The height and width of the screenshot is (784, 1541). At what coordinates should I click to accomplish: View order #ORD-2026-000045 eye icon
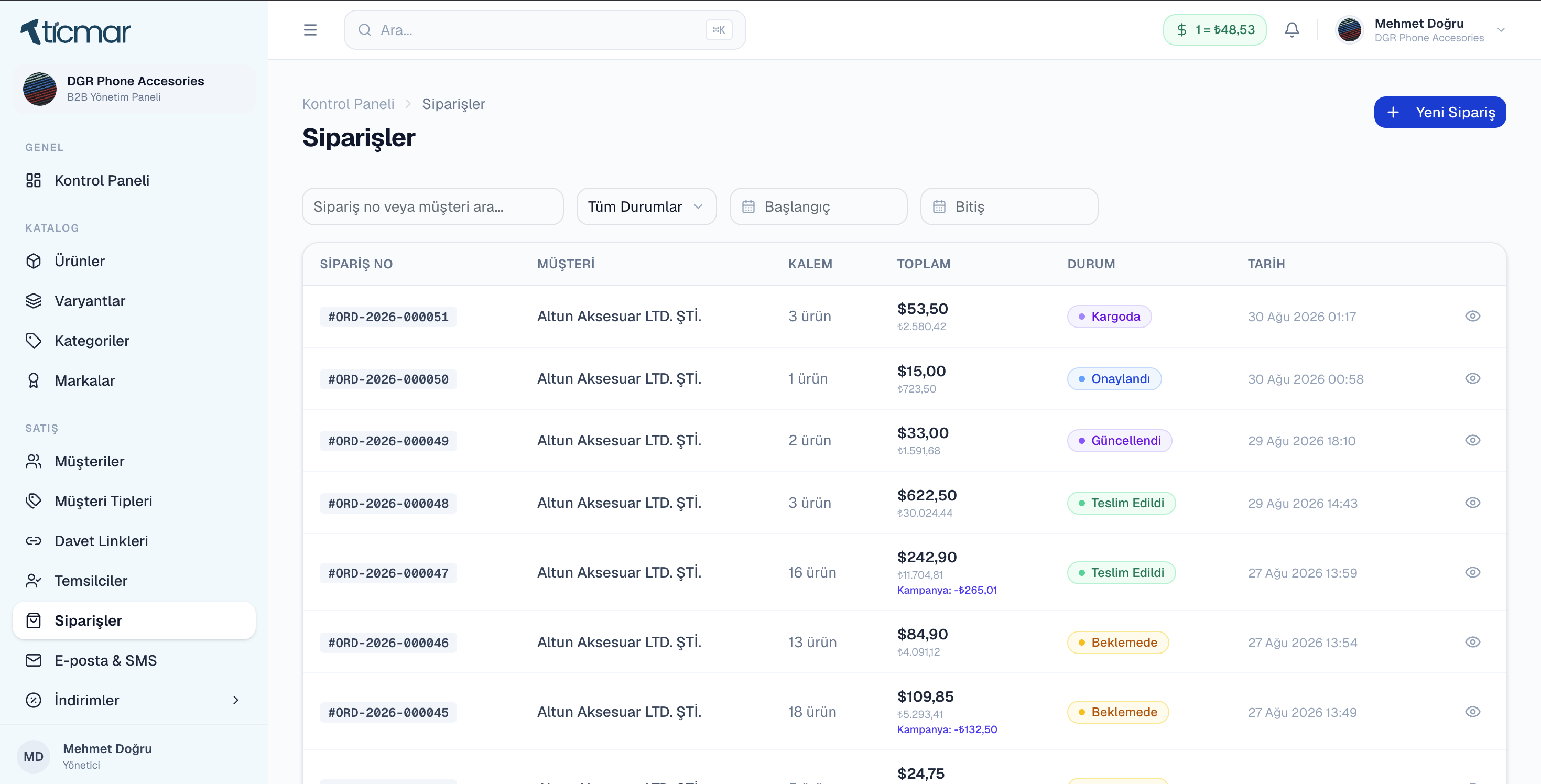1472,712
